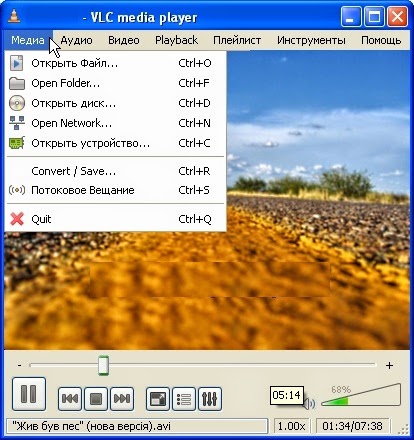Pause playback with the pause button
Image resolution: width=414 pixels, height=440 pixels.
click(x=29, y=394)
